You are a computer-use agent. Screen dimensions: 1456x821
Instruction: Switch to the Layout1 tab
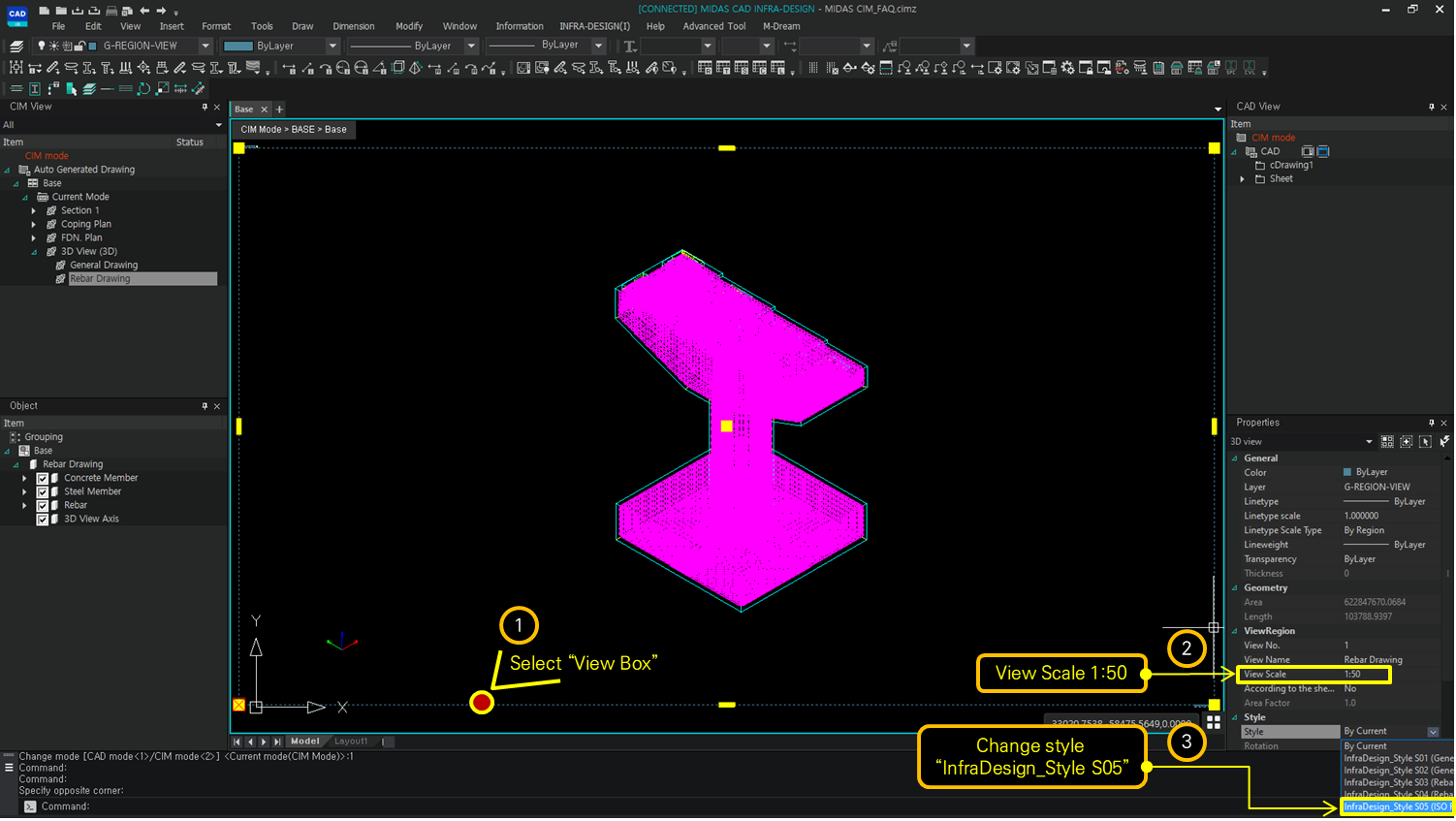coord(351,741)
